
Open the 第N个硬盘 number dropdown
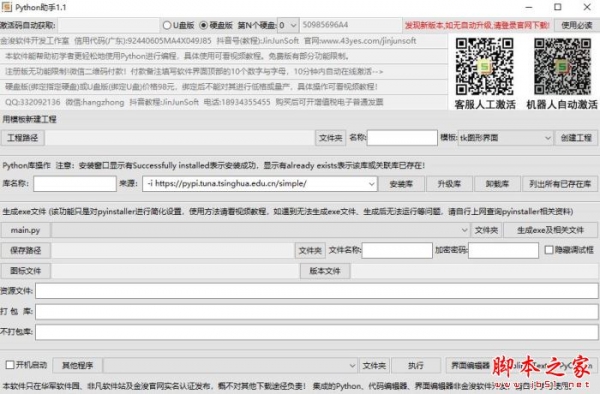pos(288,26)
